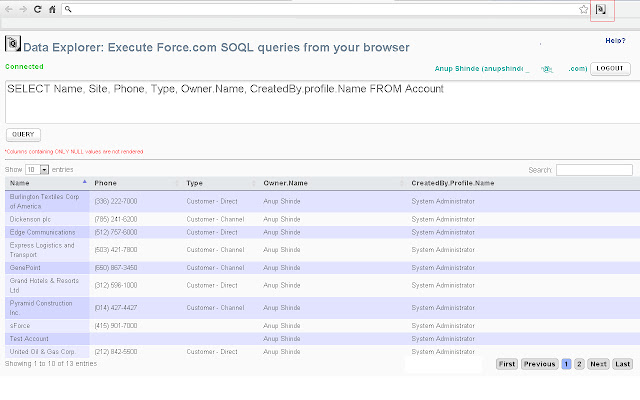
Task: Go to Next page of results
Action: tap(598, 364)
